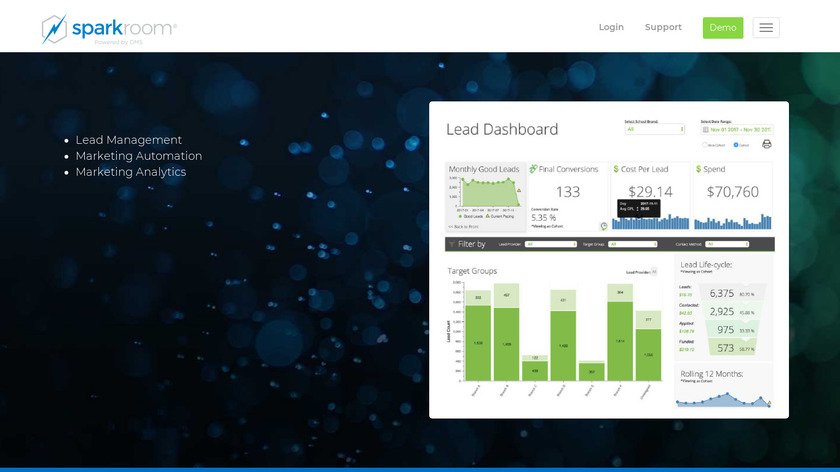Click the warning triangle on Monthly Good Leads chart
The image size is (840, 472).
tap(519, 190)
